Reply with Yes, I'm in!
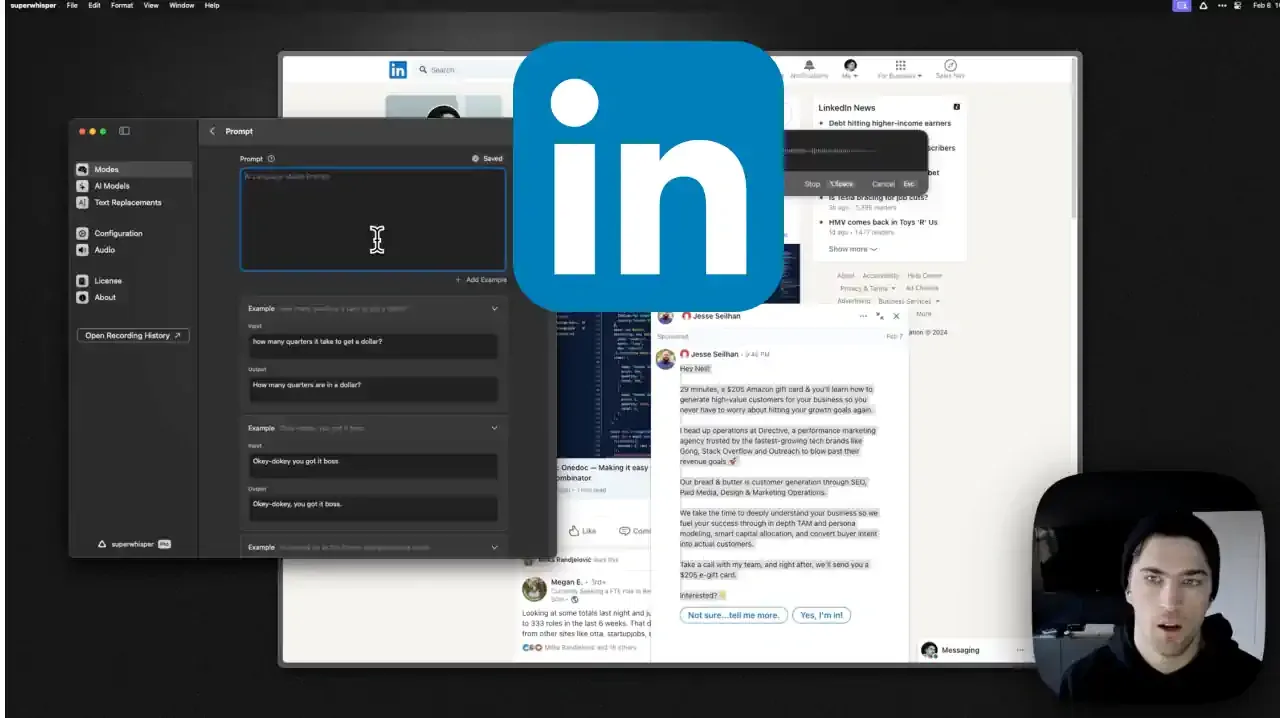This screenshot has width=1280, height=718. tap(822, 615)
